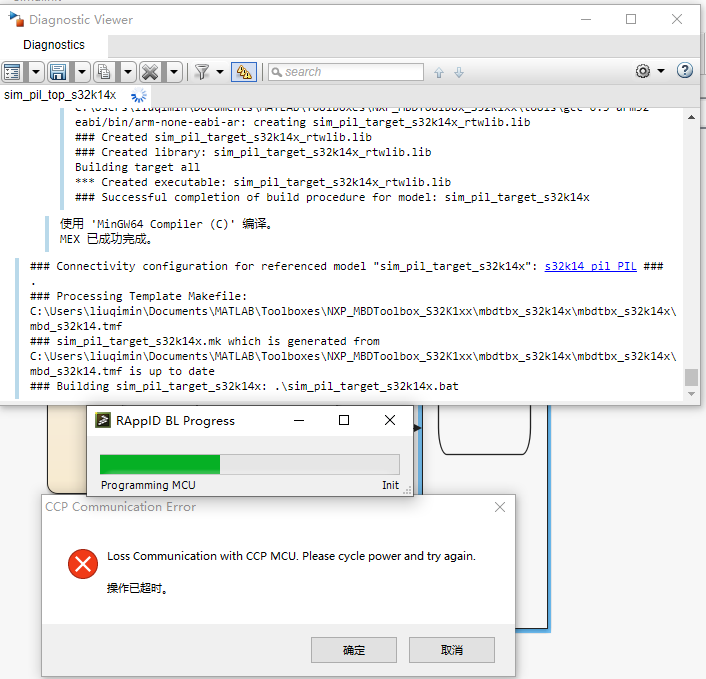Click the 确定 (OK) button

pos(354,650)
